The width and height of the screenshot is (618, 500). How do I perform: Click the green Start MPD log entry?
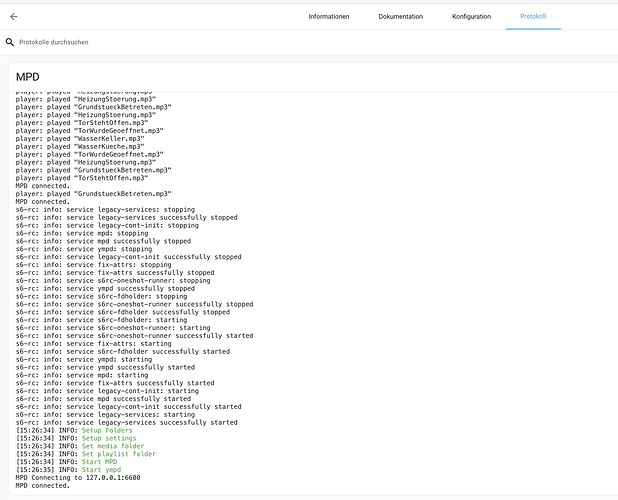(x=105, y=462)
